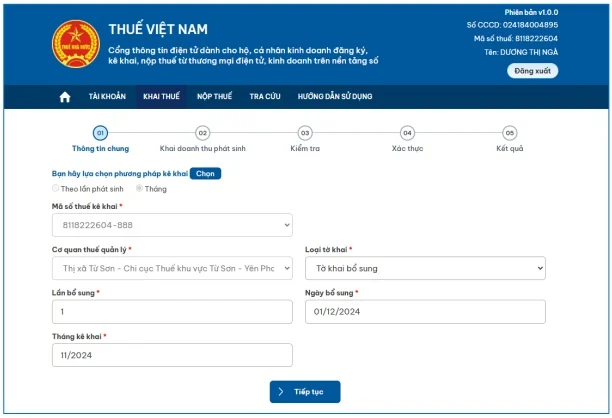Open the 'Tra cứu' menu

point(265,97)
